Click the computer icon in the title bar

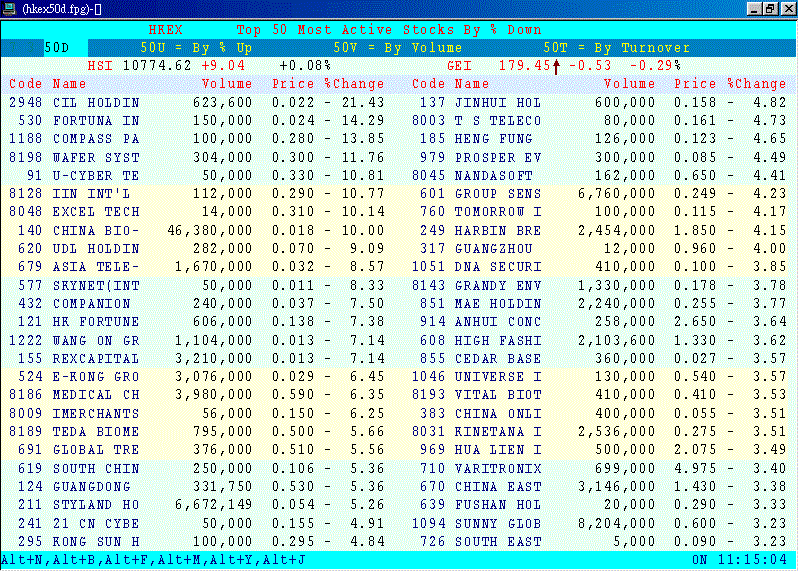pyautogui.click(x=9, y=9)
